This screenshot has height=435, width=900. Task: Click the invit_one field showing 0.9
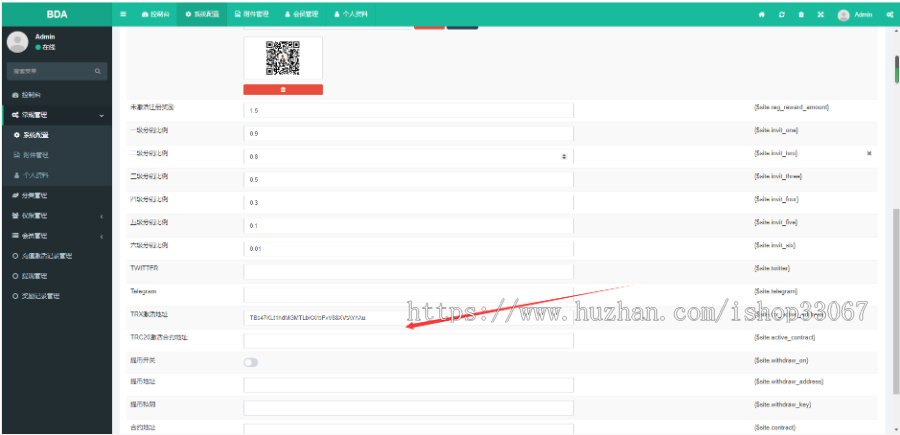tap(408, 133)
